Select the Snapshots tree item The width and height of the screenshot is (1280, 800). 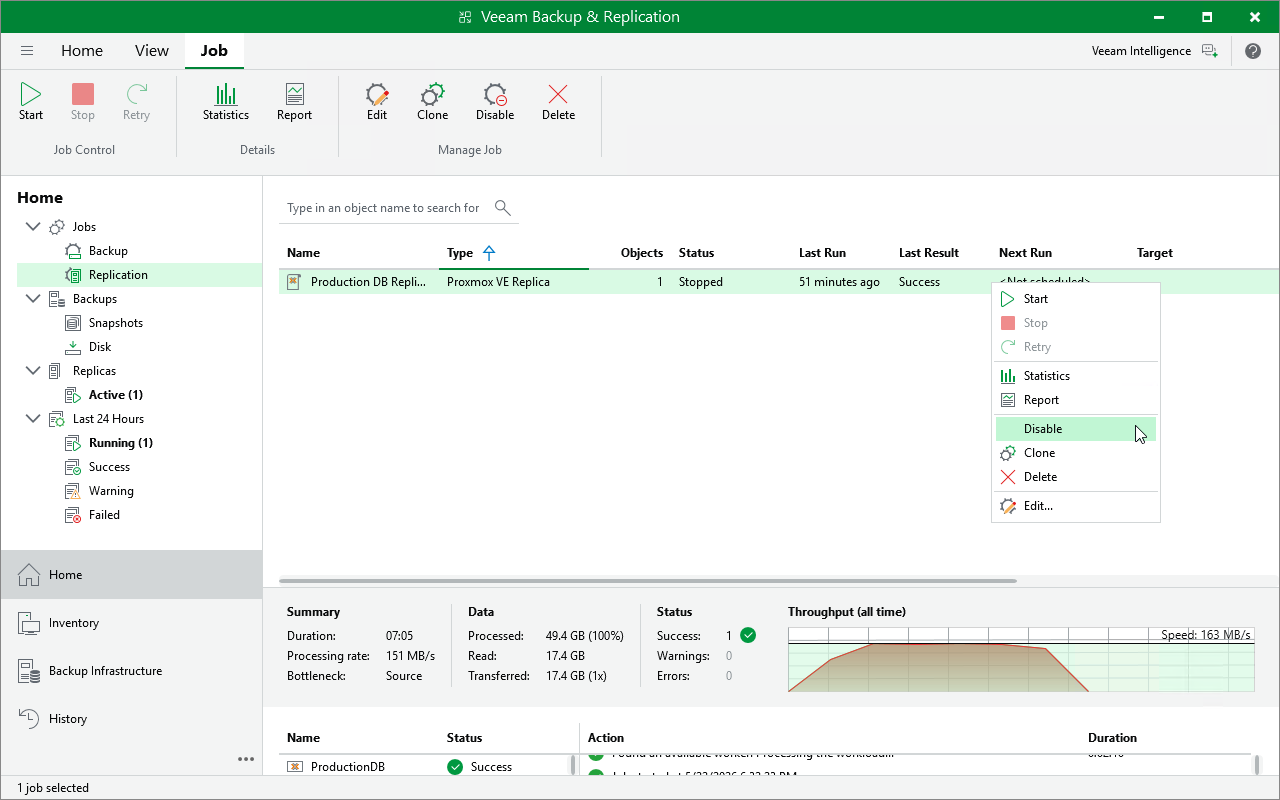point(115,323)
